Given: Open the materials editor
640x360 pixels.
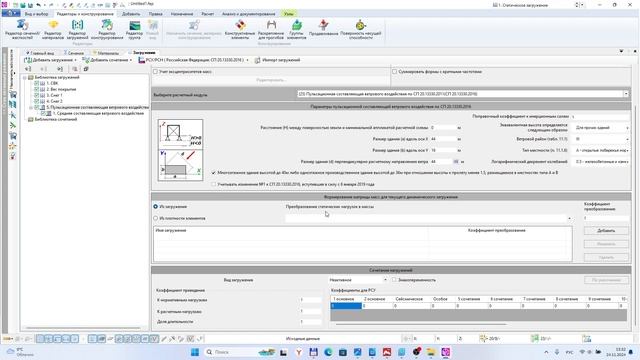Looking at the screenshot, I should (x=53, y=30).
